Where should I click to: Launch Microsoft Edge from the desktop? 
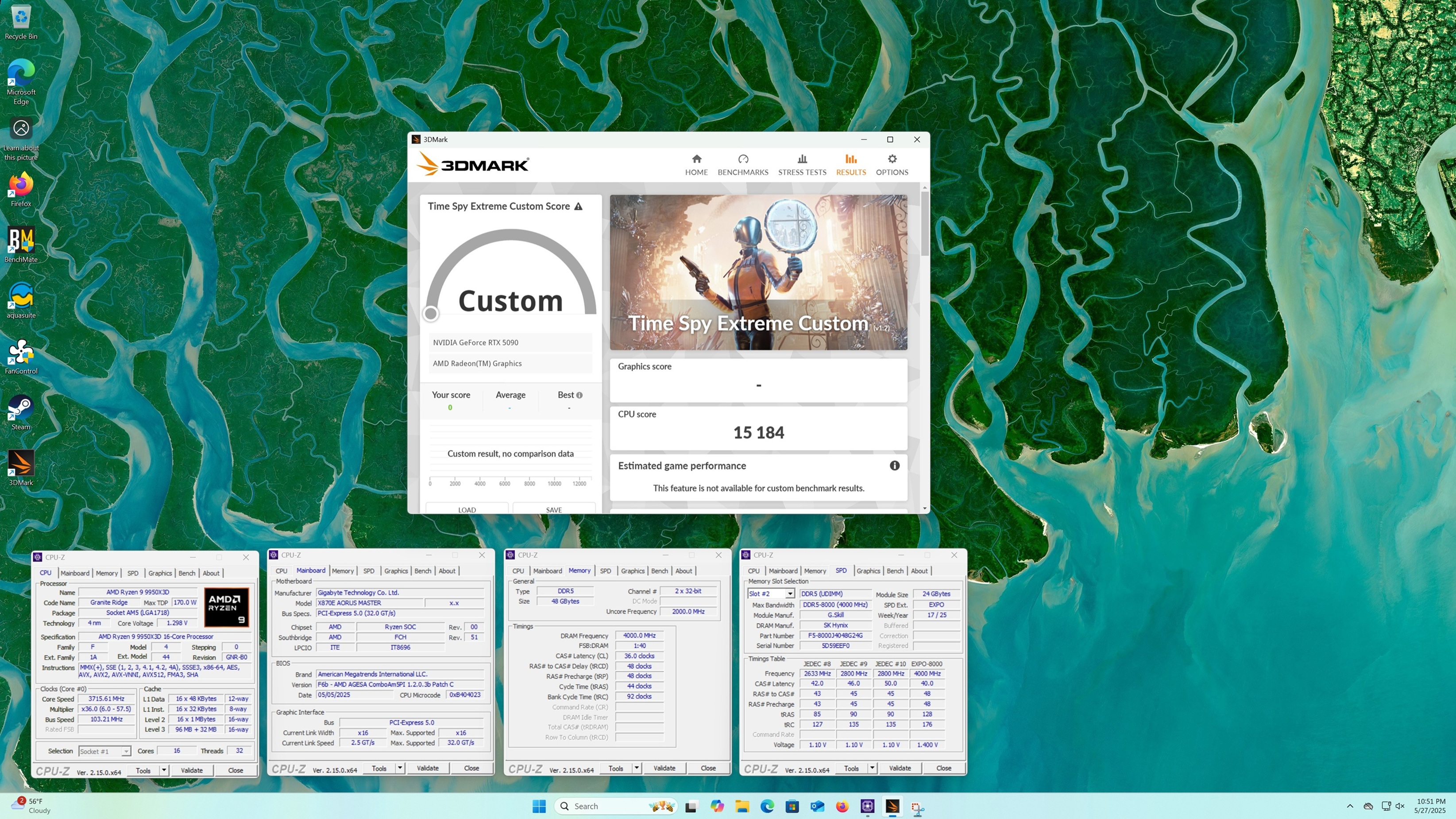(21, 82)
